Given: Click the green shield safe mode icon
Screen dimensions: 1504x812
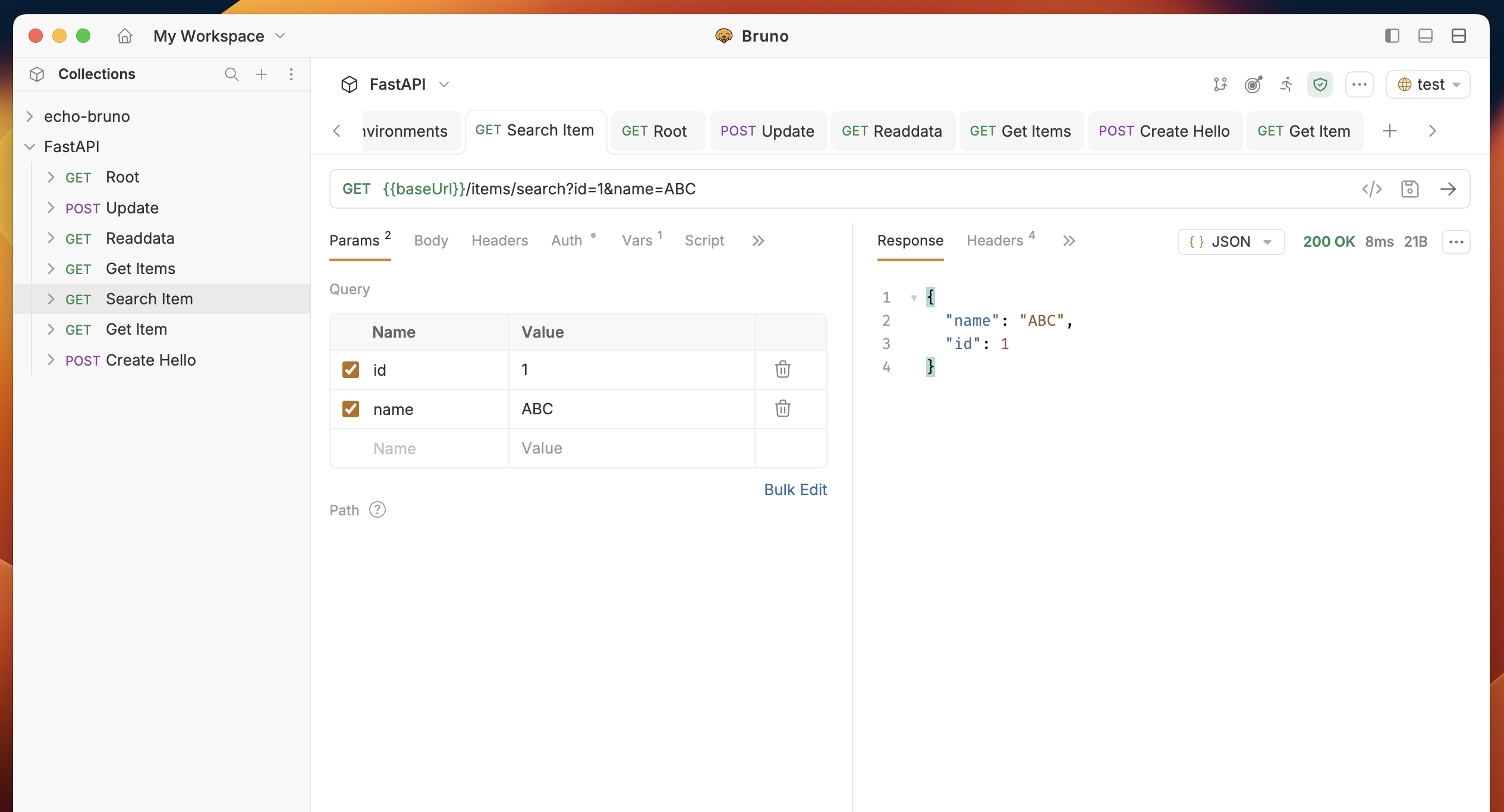Looking at the screenshot, I should pos(1320,84).
